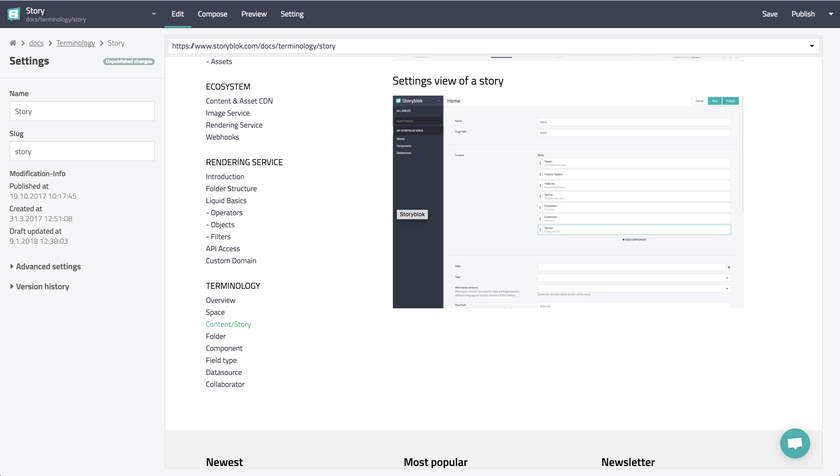Open the docs breadcrumb link
The height and width of the screenshot is (476, 840).
point(36,43)
